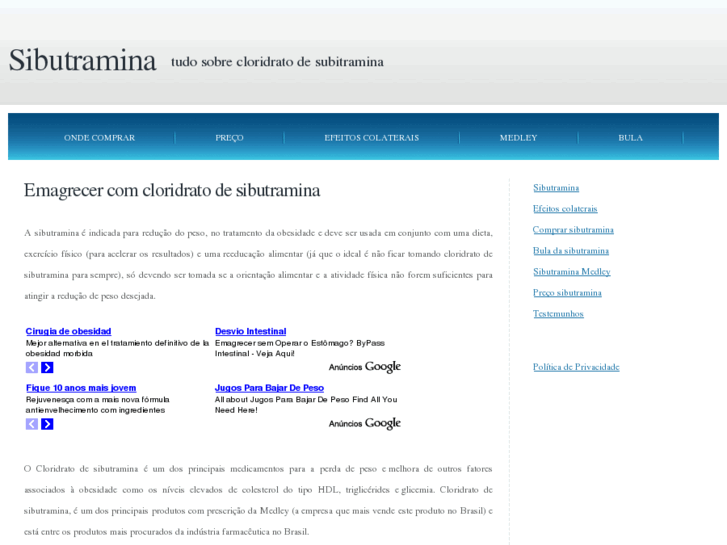The height and width of the screenshot is (545, 727).
Task: Click the Cirugia de obesidad ad title
Action: [x=68, y=331]
